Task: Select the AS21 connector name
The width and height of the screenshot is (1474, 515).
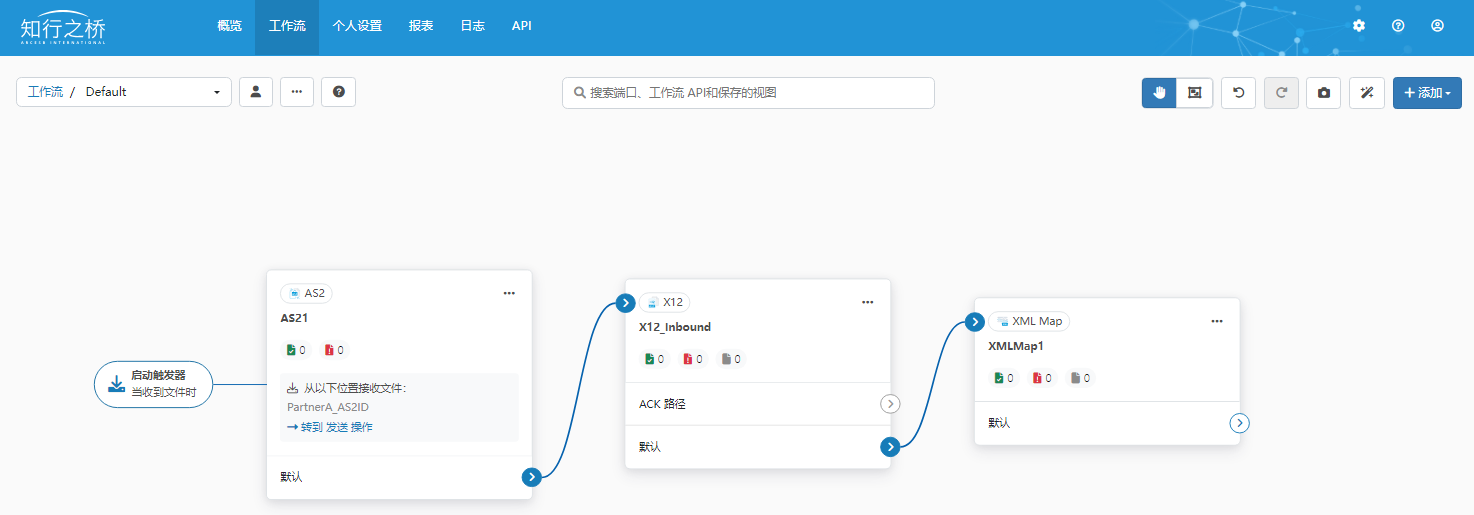Action: 294,318
